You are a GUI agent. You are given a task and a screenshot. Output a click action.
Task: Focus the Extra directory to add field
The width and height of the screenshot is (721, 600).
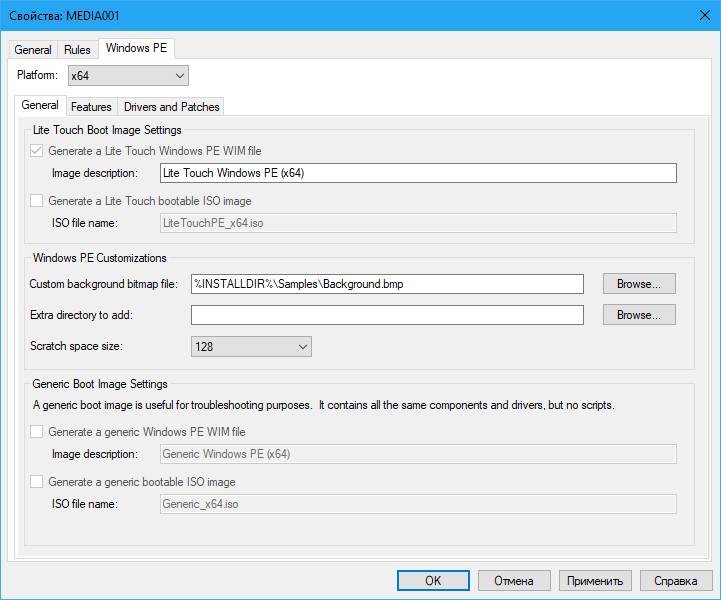[x=386, y=315]
